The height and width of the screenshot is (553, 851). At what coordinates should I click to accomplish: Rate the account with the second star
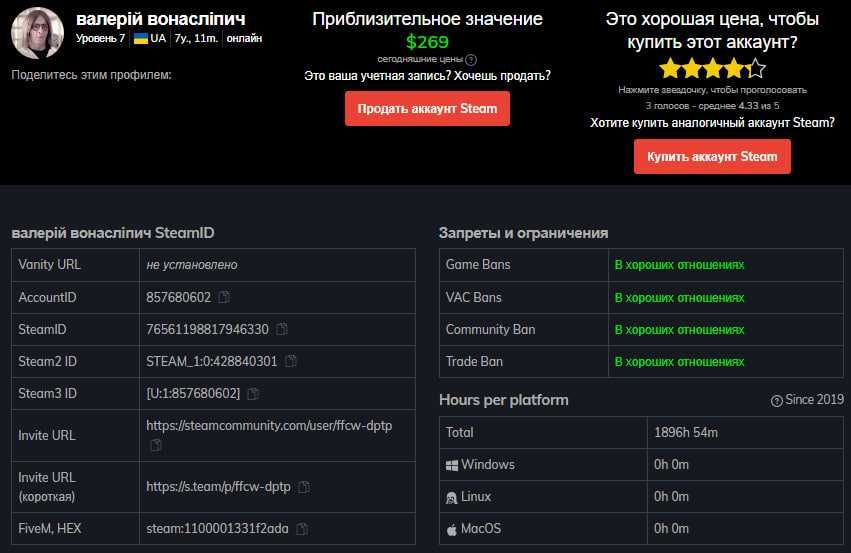click(691, 69)
